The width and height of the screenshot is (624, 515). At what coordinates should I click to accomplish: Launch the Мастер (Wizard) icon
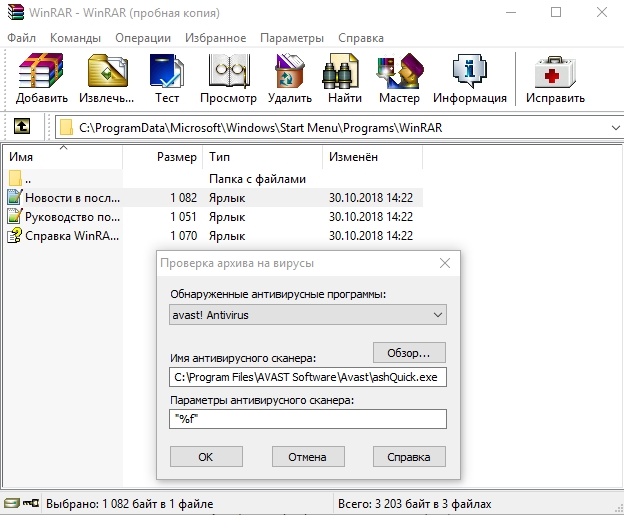coord(400,71)
